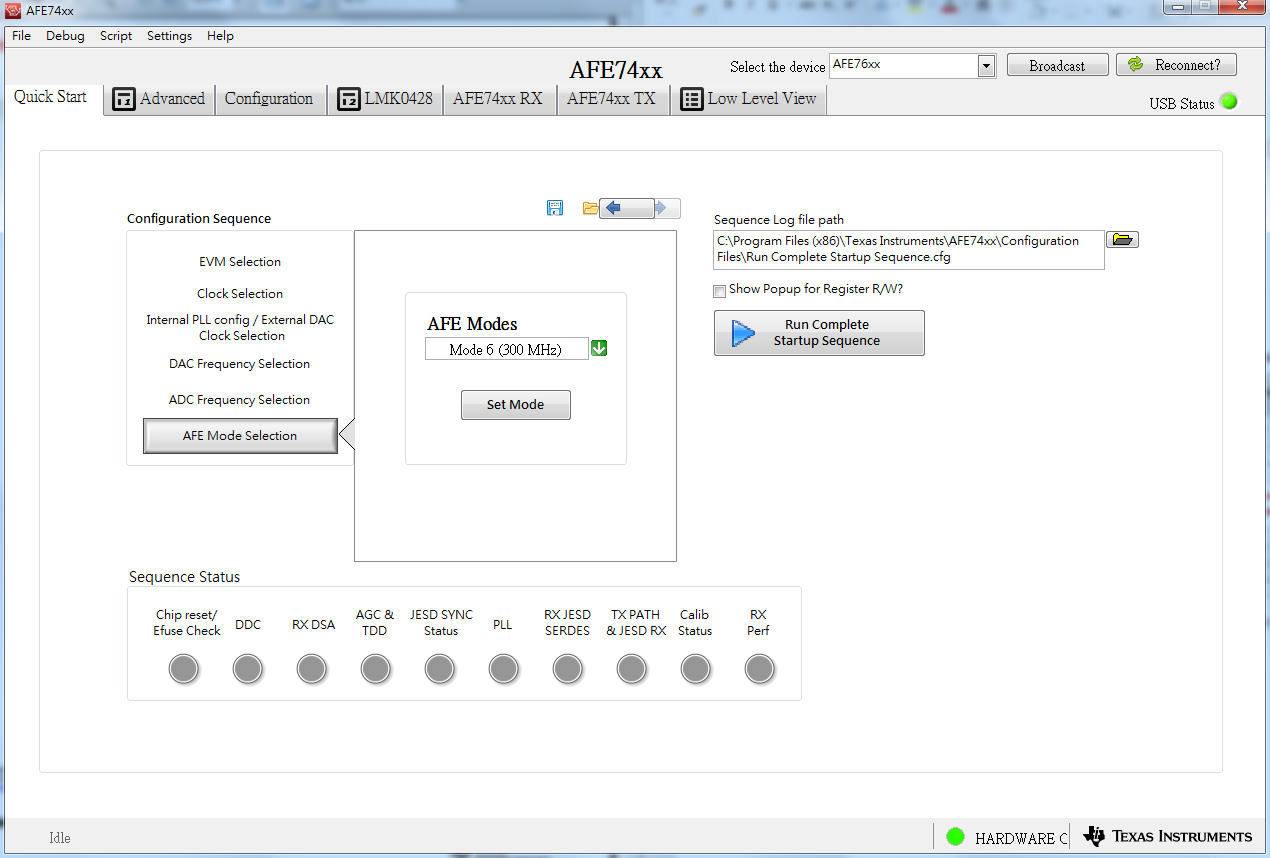Switch to the Advanced tab
1270x858 pixels.
click(x=159, y=99)
